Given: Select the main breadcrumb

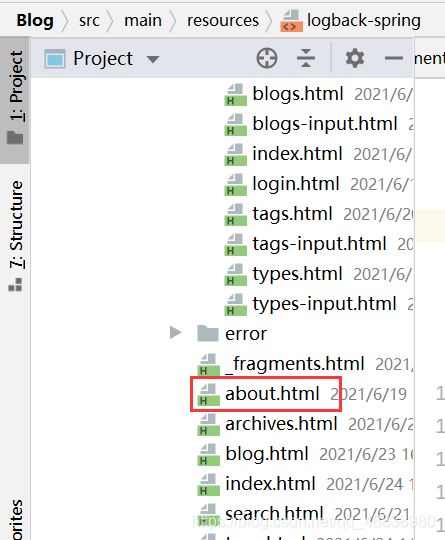Looking at the screenshot, I should [x=143, y=20].
